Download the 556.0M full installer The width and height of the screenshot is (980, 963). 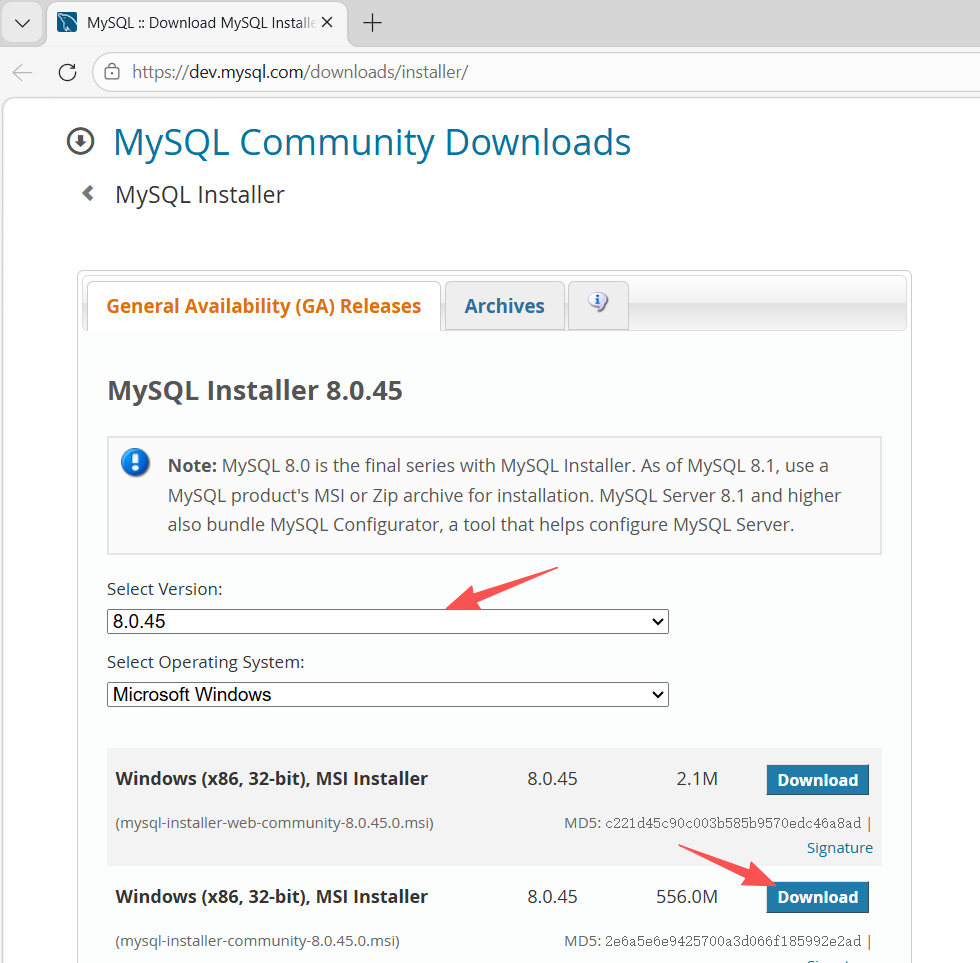818,897
